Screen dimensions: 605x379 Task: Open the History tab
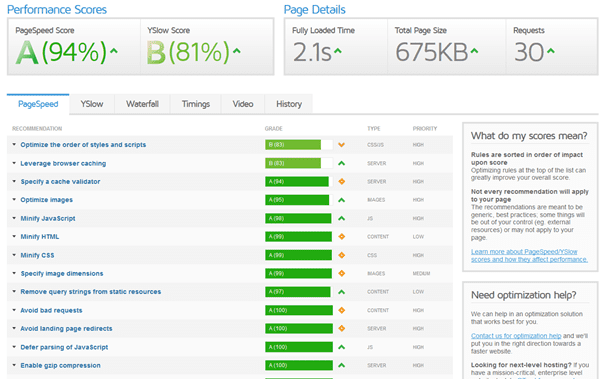(289, 104)
